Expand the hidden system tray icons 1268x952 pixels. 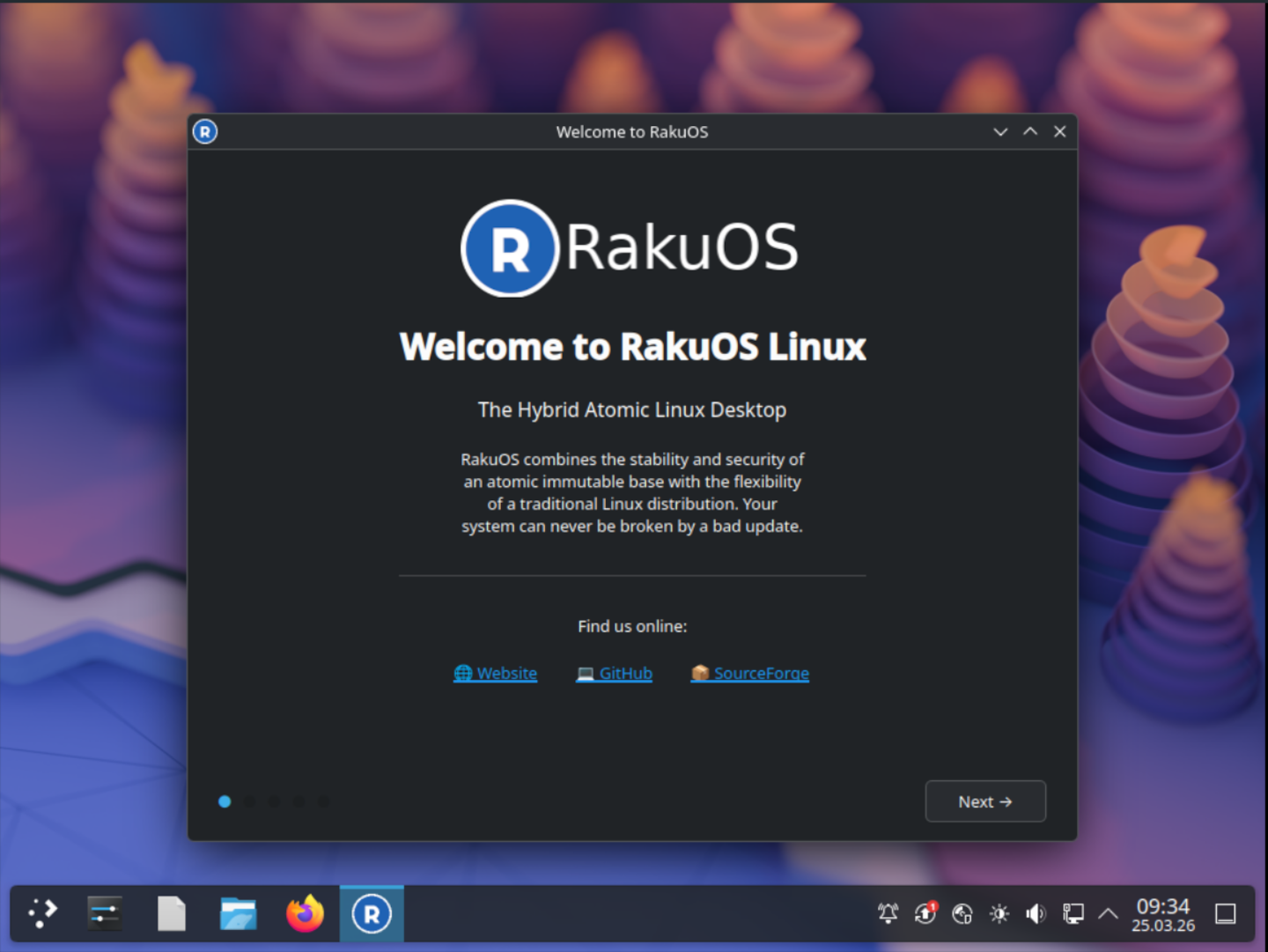(x=1108, y=913)
